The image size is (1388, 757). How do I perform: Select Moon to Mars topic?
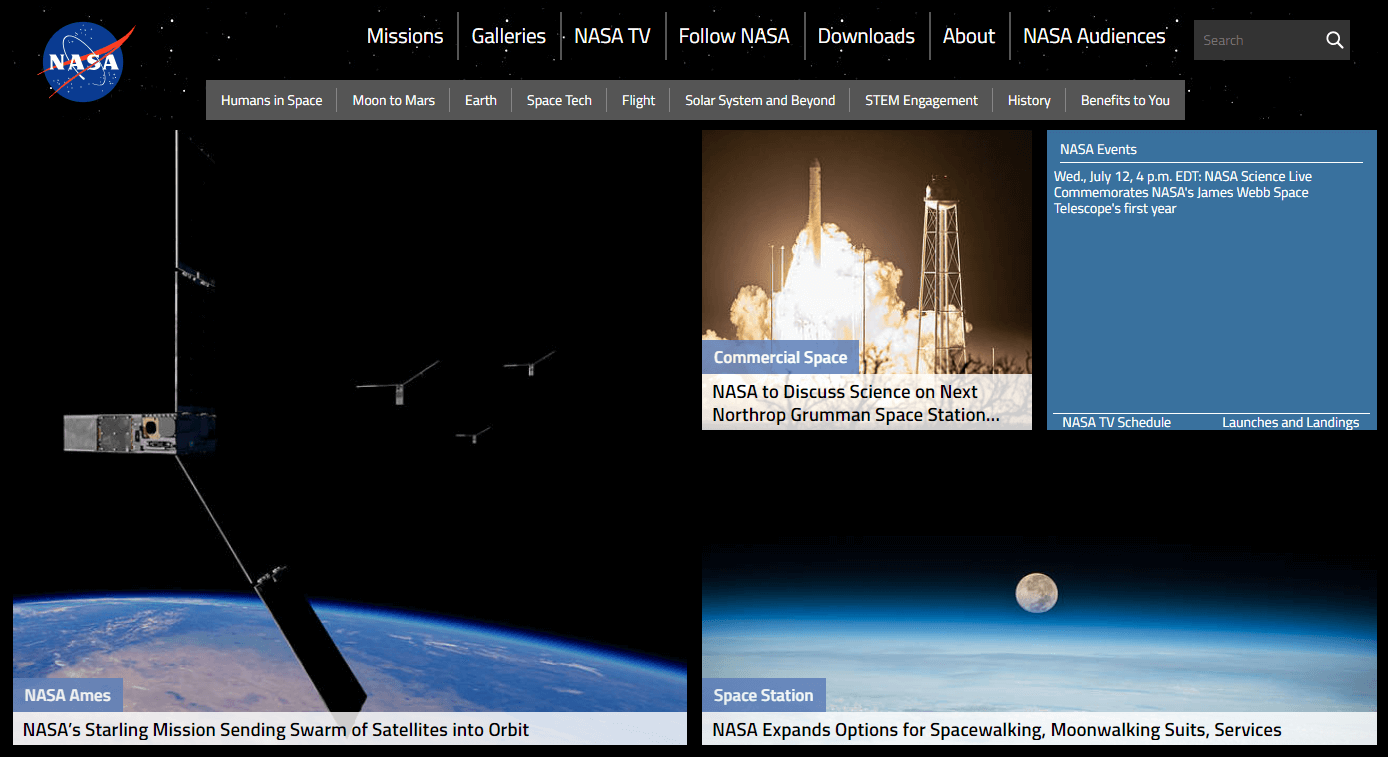[394, 100]
